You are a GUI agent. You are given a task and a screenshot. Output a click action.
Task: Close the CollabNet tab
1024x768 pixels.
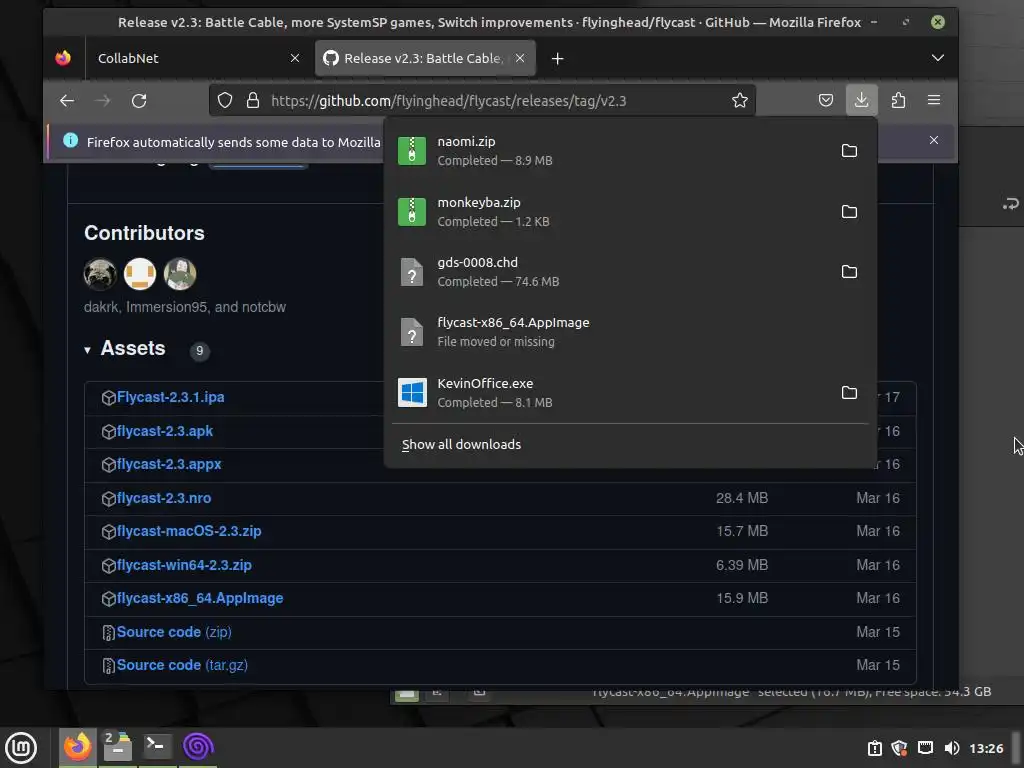tap(295, 58)
